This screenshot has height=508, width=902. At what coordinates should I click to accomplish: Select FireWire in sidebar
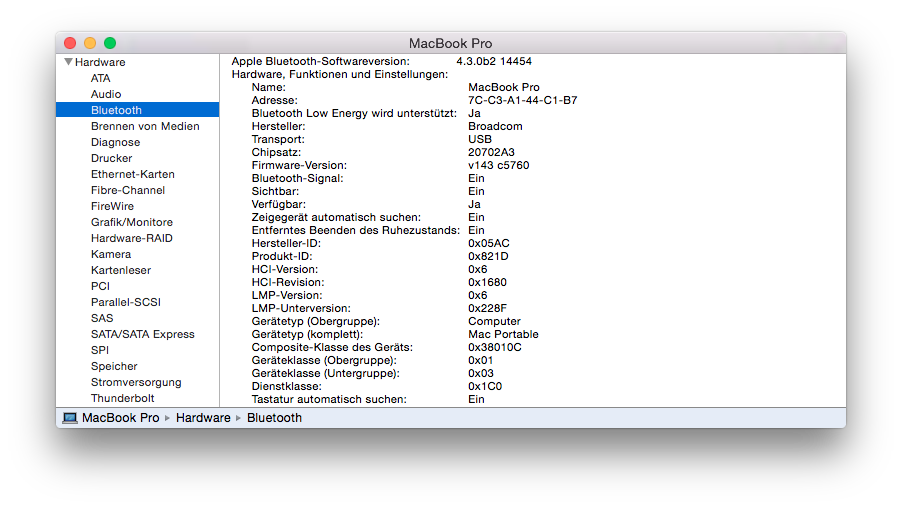tap(112, 206)
